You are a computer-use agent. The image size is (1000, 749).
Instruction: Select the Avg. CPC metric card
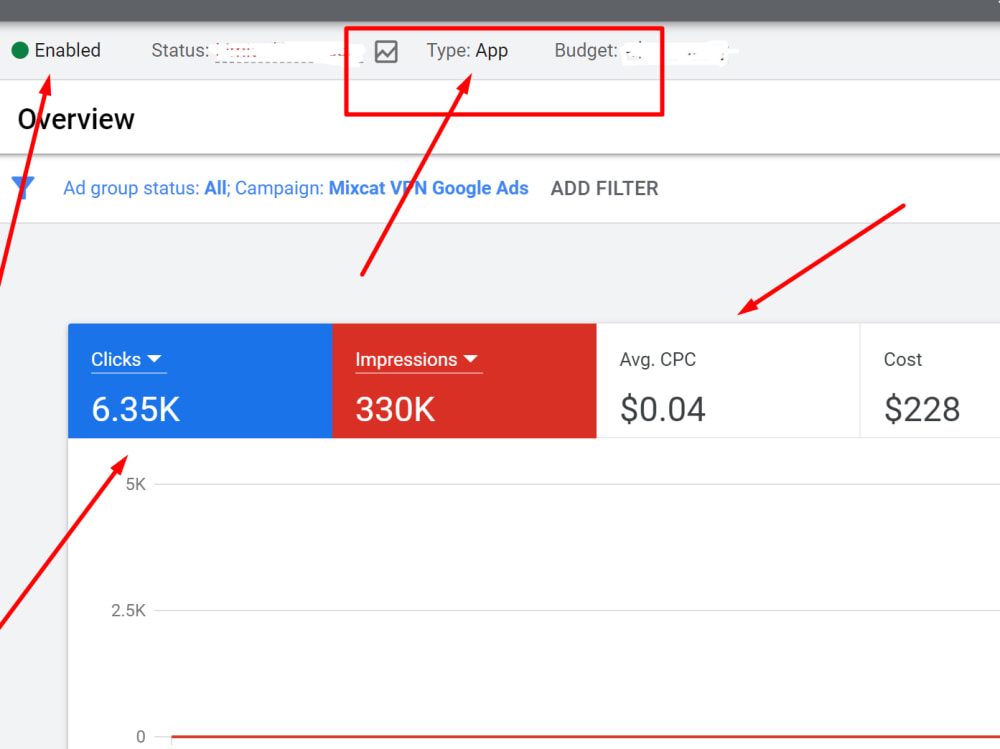point(728,381)
